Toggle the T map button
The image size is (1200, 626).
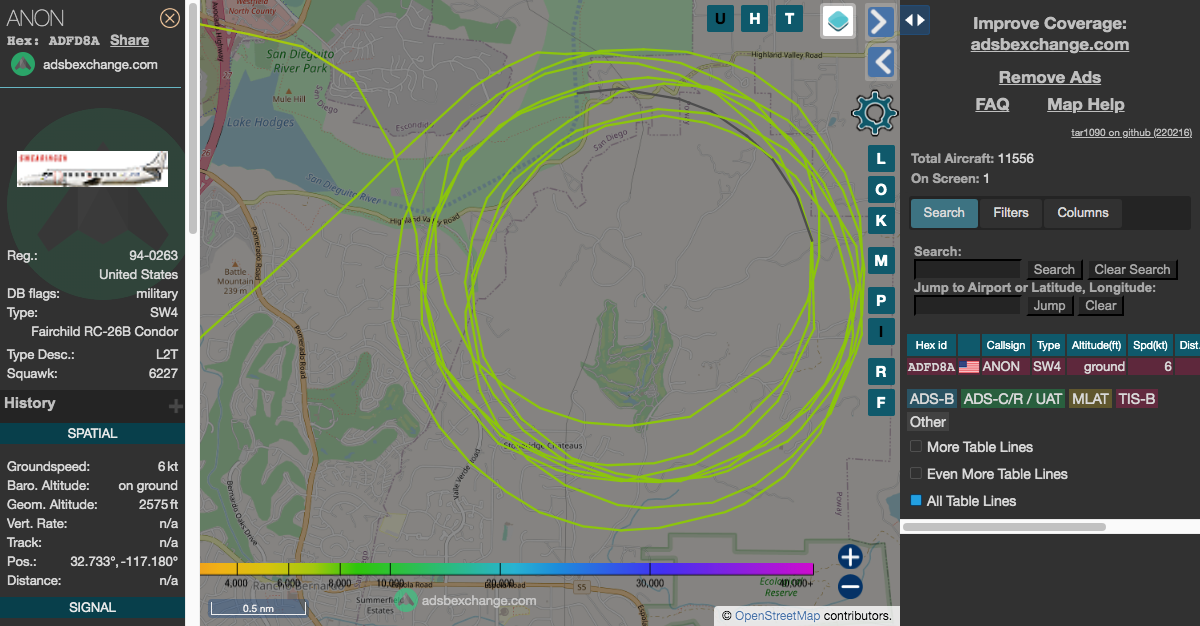pos(790,18)
